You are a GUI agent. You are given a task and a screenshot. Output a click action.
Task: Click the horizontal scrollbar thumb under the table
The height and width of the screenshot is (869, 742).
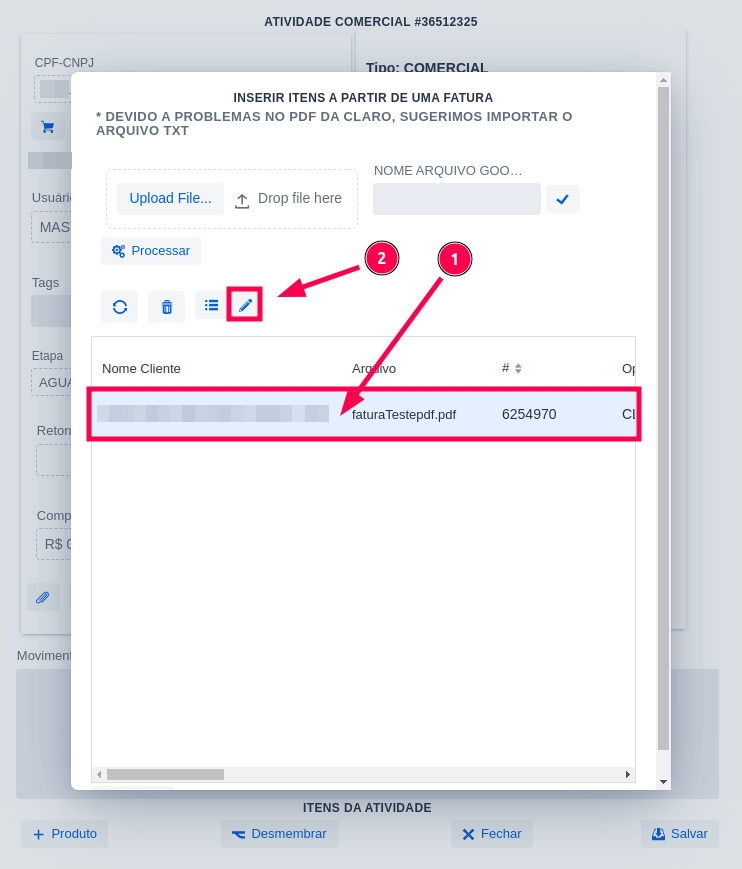coord(165,774)
